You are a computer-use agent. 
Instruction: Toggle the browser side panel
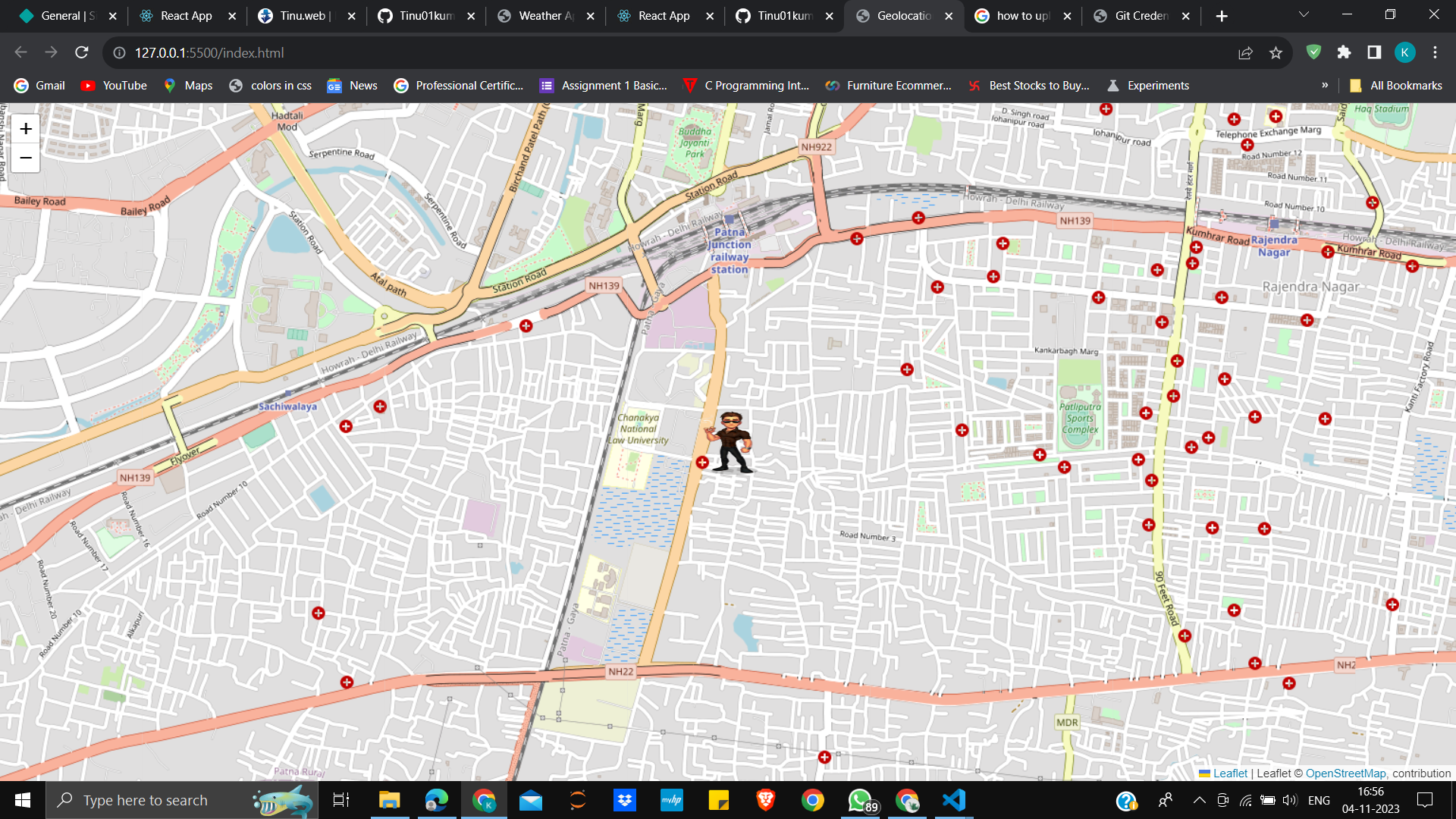click(1374, 52)
